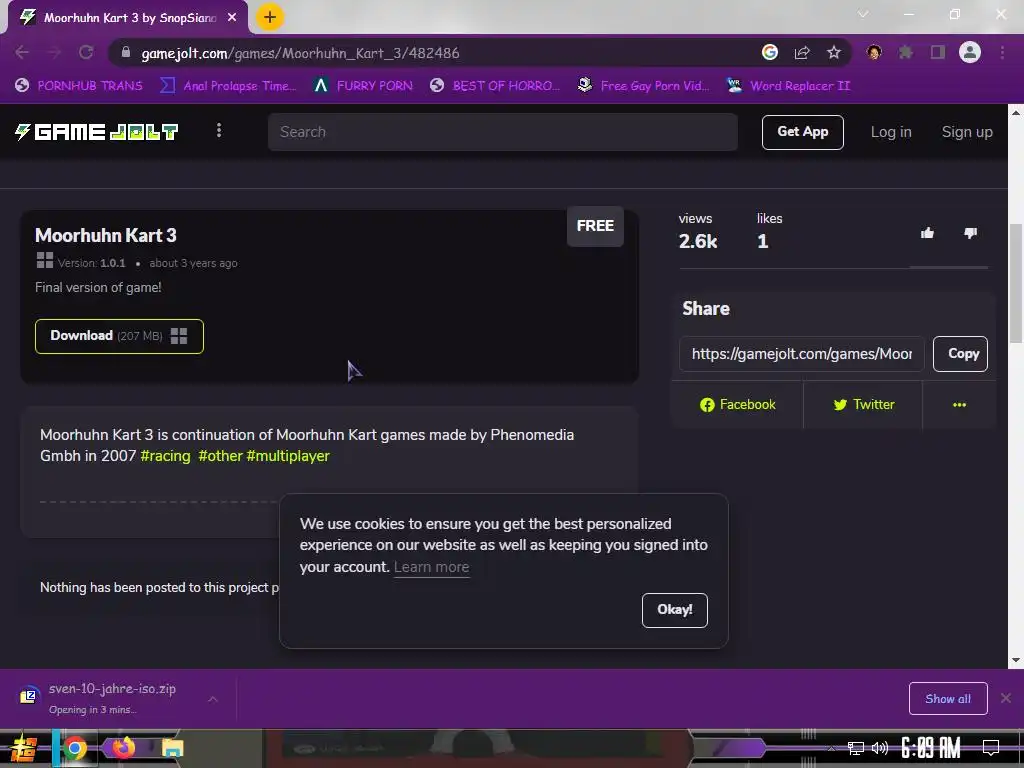This screenshot has width=1024, height=768.
Task: Bookmark this page with star icon
Action: (833, 53)
